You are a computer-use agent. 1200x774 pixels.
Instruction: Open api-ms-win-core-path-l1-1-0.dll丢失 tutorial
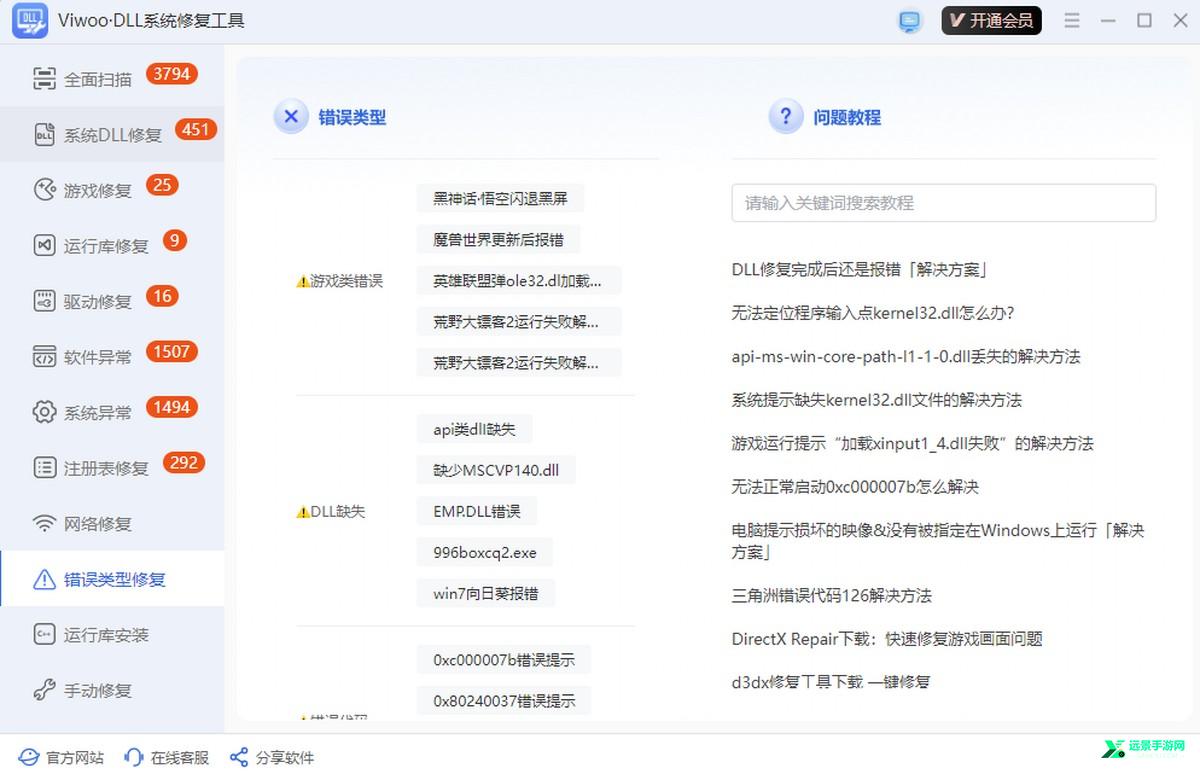pos(906,356)
